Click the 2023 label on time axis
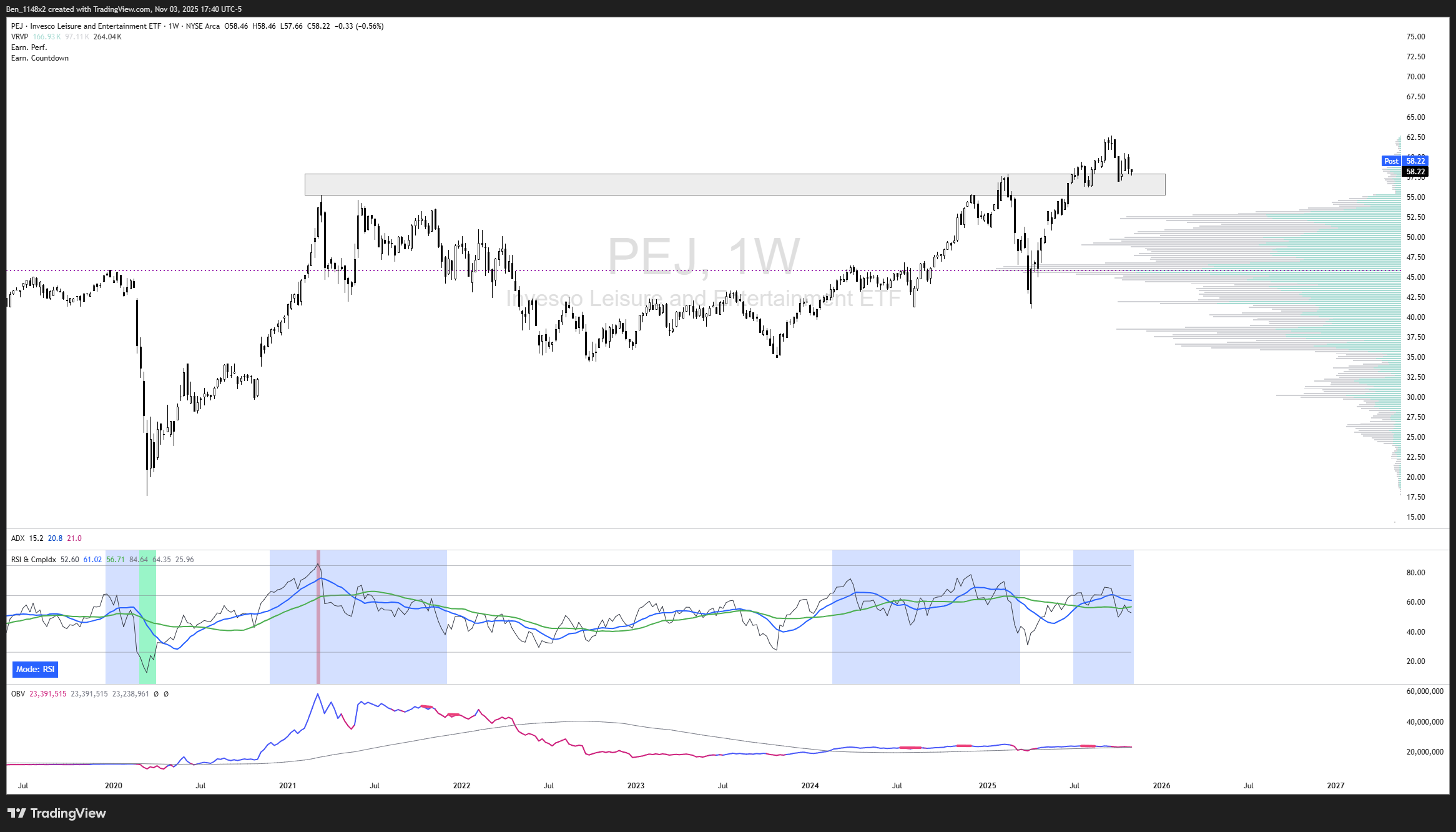This screenshot has width=1456, height=832. [x=636, y=786]
